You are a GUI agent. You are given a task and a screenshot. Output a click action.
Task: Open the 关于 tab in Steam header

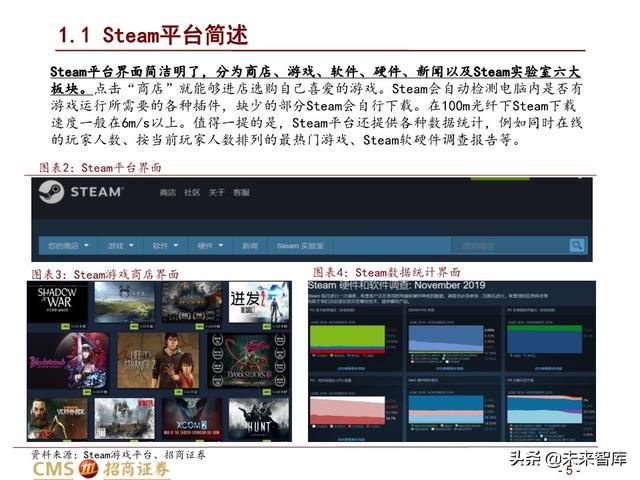pos(216,192)
